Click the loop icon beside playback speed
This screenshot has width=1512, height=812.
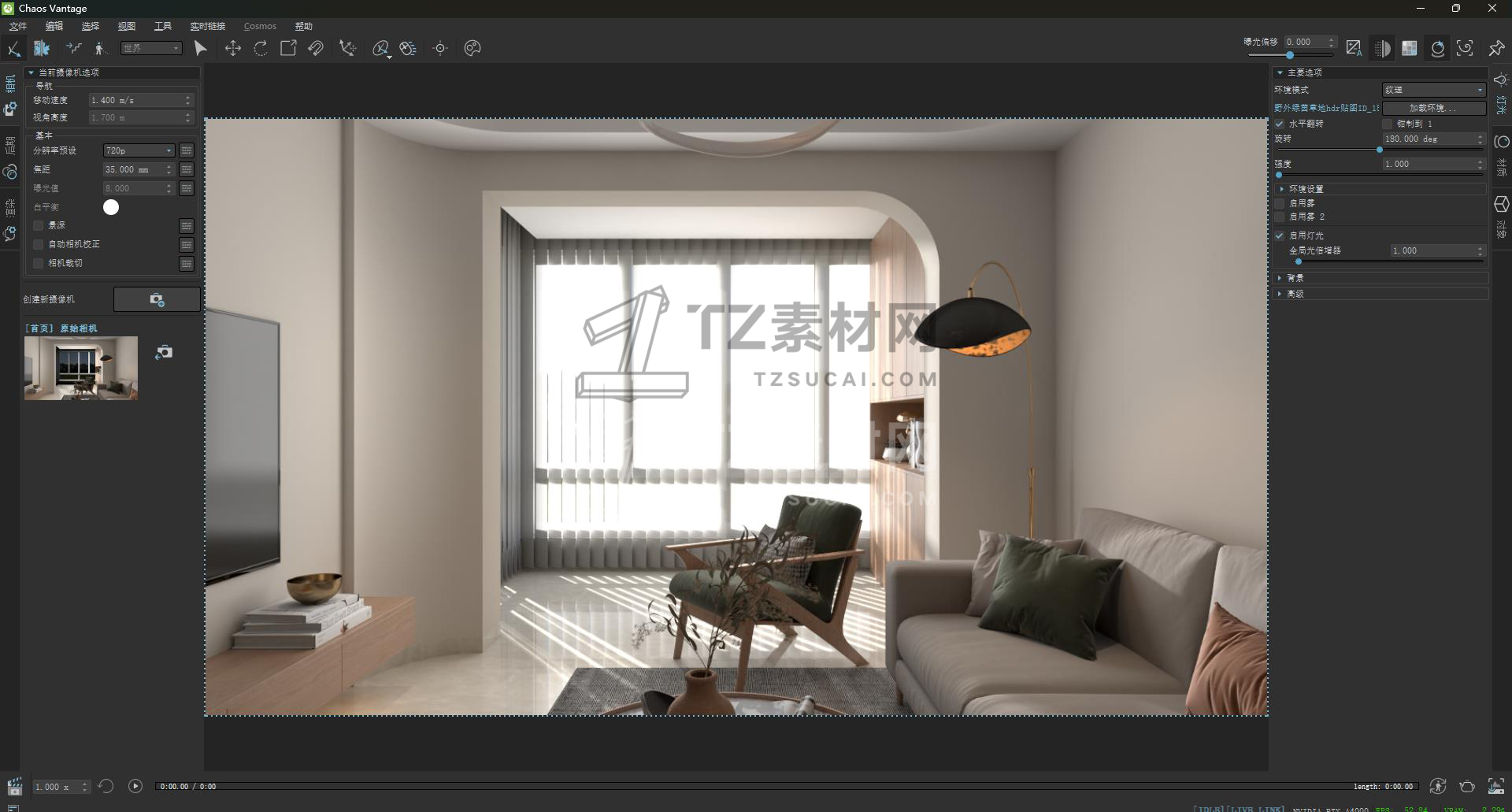pyautogui.click(x=106, y=786)
